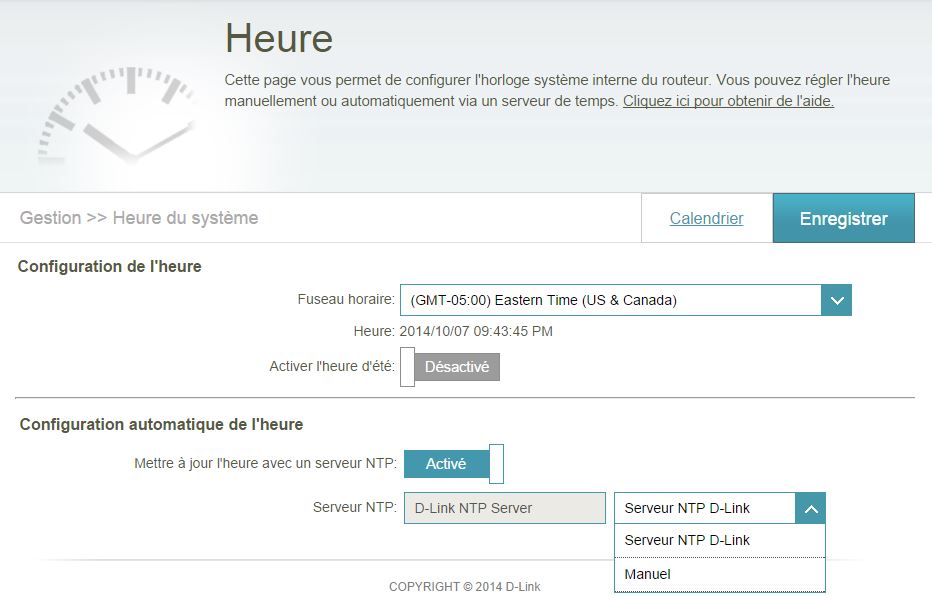Enable the daylight saving time toggle
Viewport: 932px width, 599px height.
click(x=450, y=367)
